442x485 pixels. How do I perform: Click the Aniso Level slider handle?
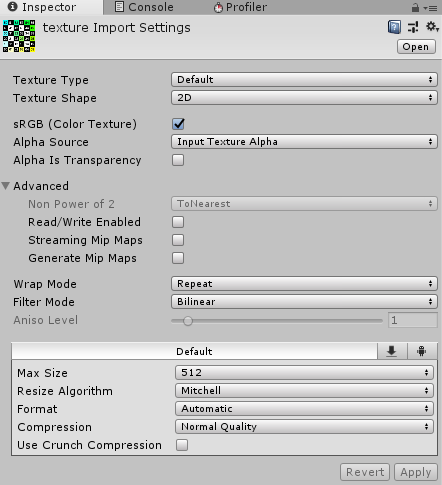(188, 321)
